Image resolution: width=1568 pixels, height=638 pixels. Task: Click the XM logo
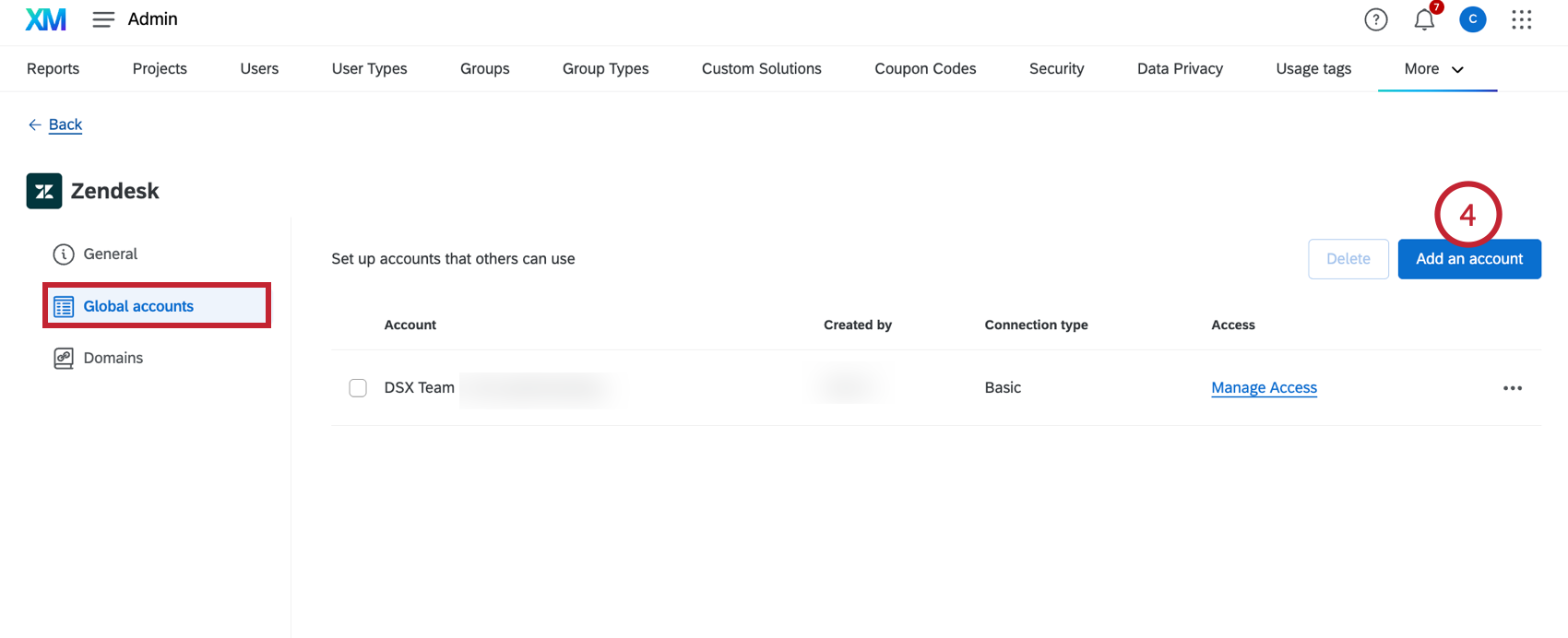[45, 19]
